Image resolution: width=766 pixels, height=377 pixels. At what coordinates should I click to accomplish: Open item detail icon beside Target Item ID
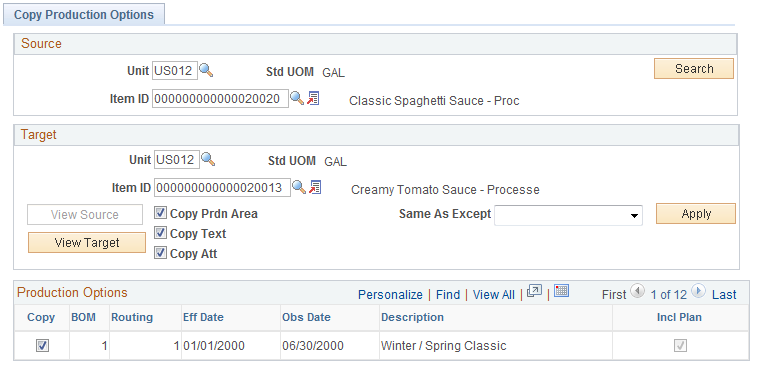pos(315,187)
